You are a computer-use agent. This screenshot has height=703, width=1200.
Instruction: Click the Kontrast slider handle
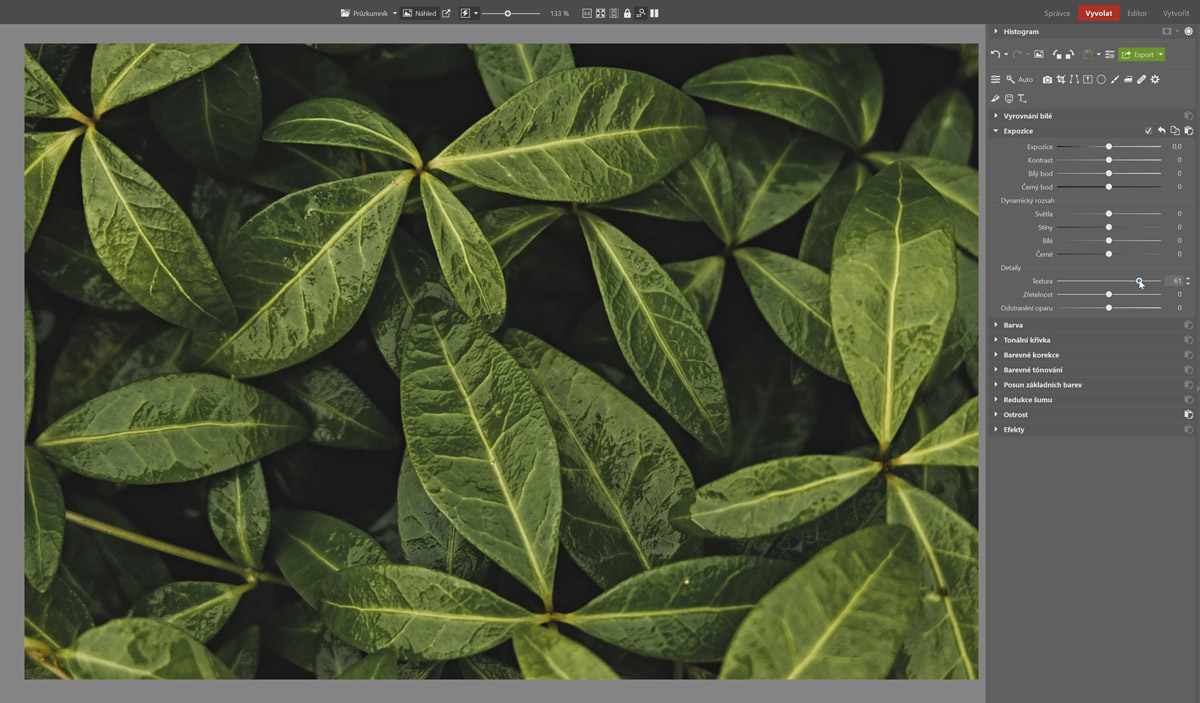pos(1109,160)
